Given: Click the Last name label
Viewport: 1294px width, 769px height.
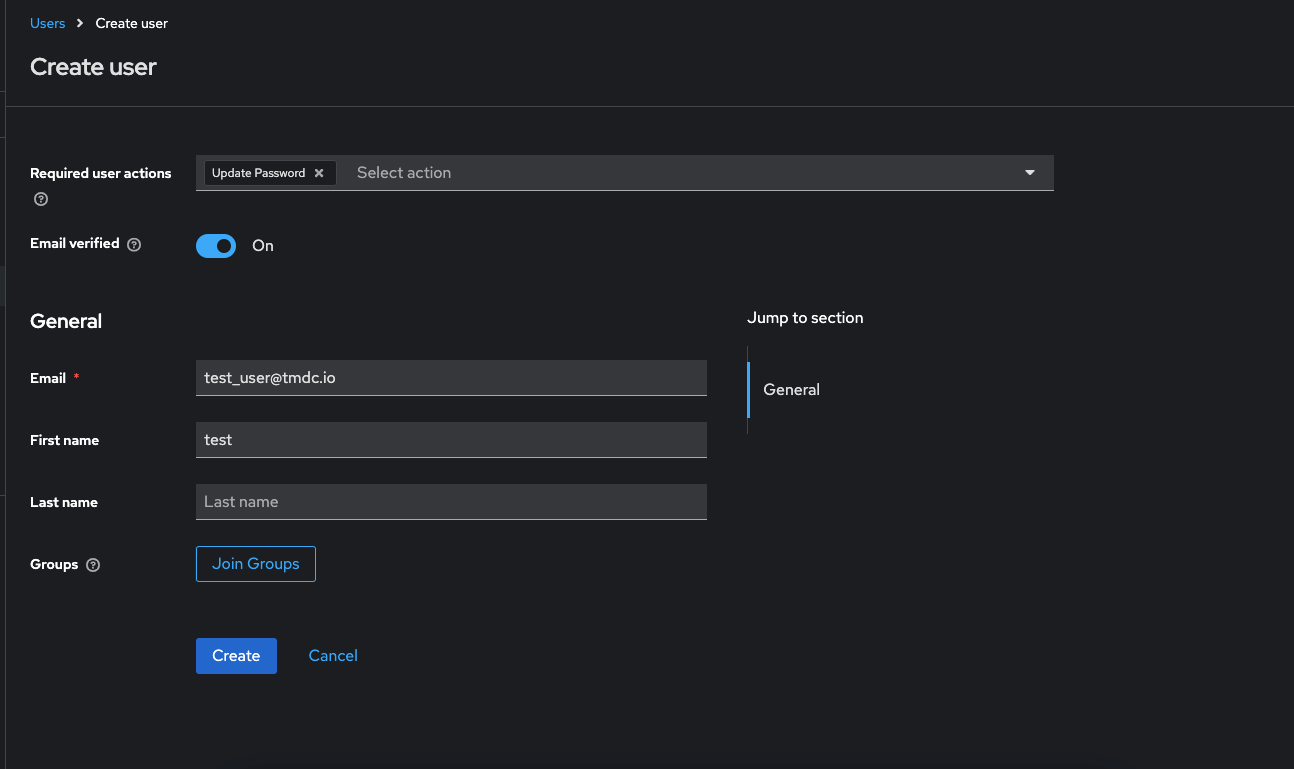Looking at the screenshot, I should tap(64, 502).
